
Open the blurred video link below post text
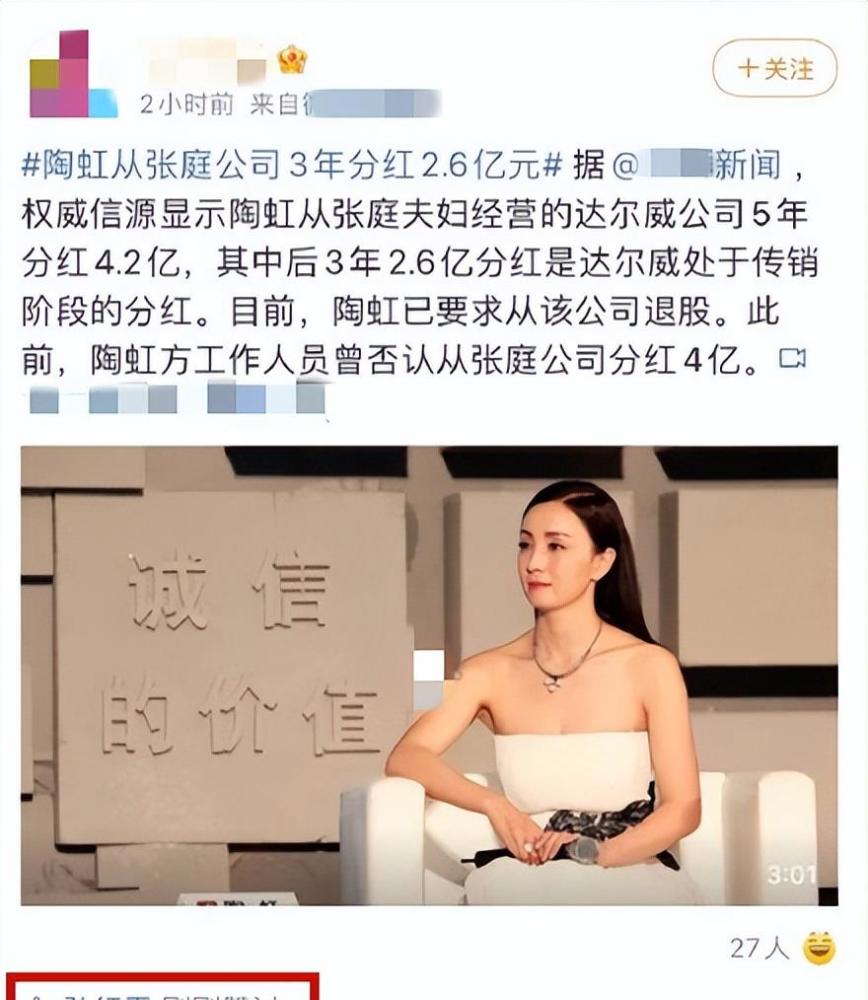click(x=177, y=399)
